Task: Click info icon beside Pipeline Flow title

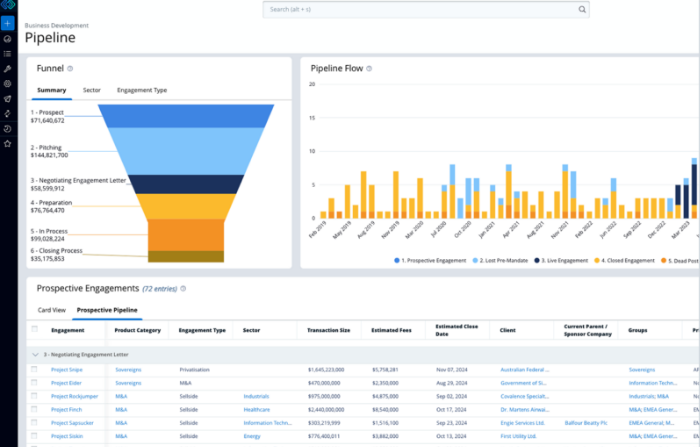Action: [369, 69]
